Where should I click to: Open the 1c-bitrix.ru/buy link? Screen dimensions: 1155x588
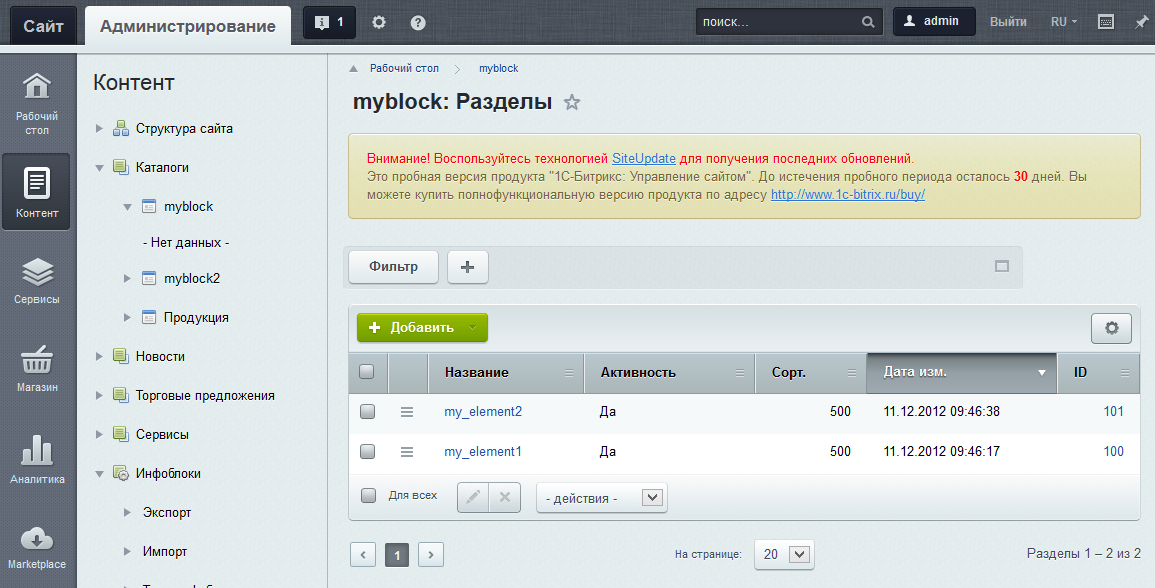(848, 195)
